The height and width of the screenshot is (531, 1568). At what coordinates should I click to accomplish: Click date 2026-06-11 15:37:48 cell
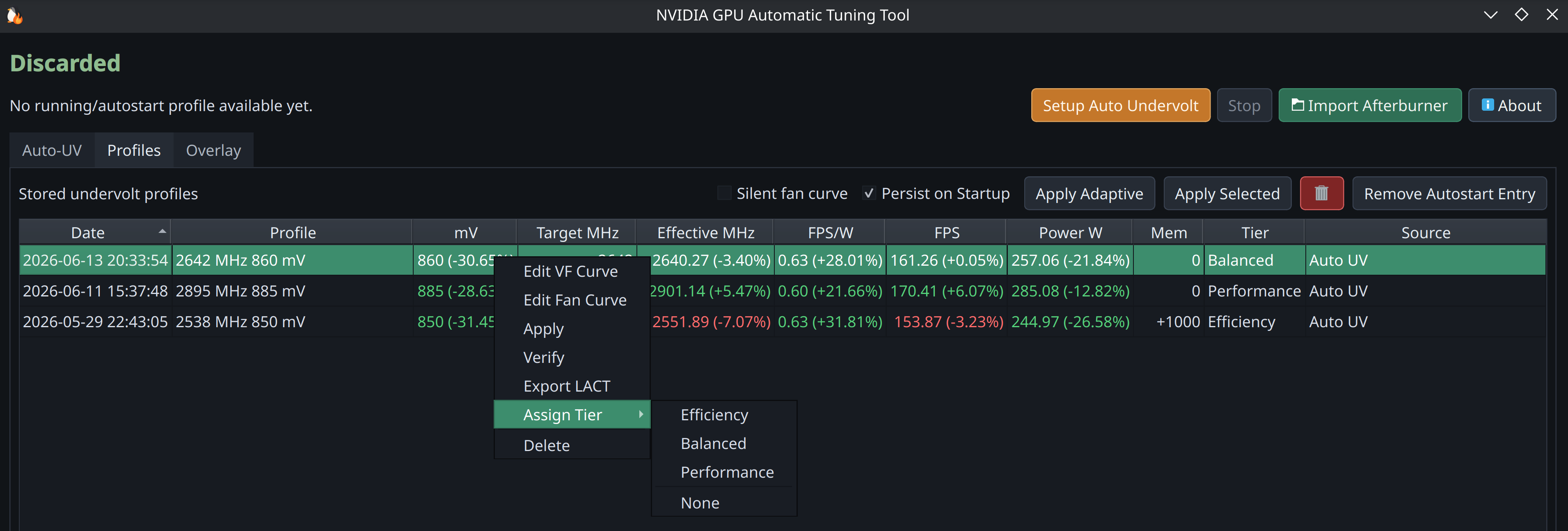coord(95,291)
